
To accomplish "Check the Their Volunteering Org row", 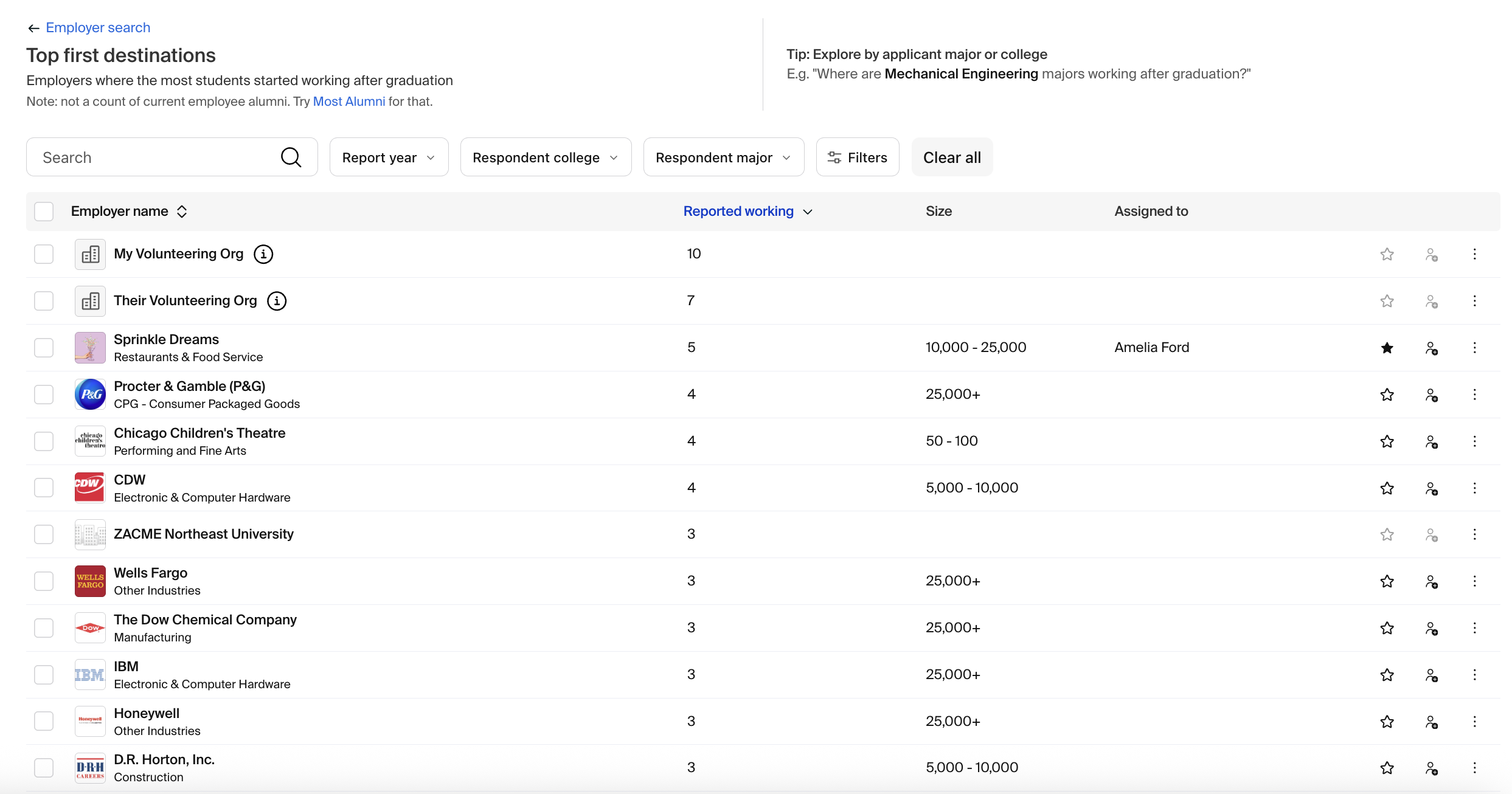I will coord(44,301).
